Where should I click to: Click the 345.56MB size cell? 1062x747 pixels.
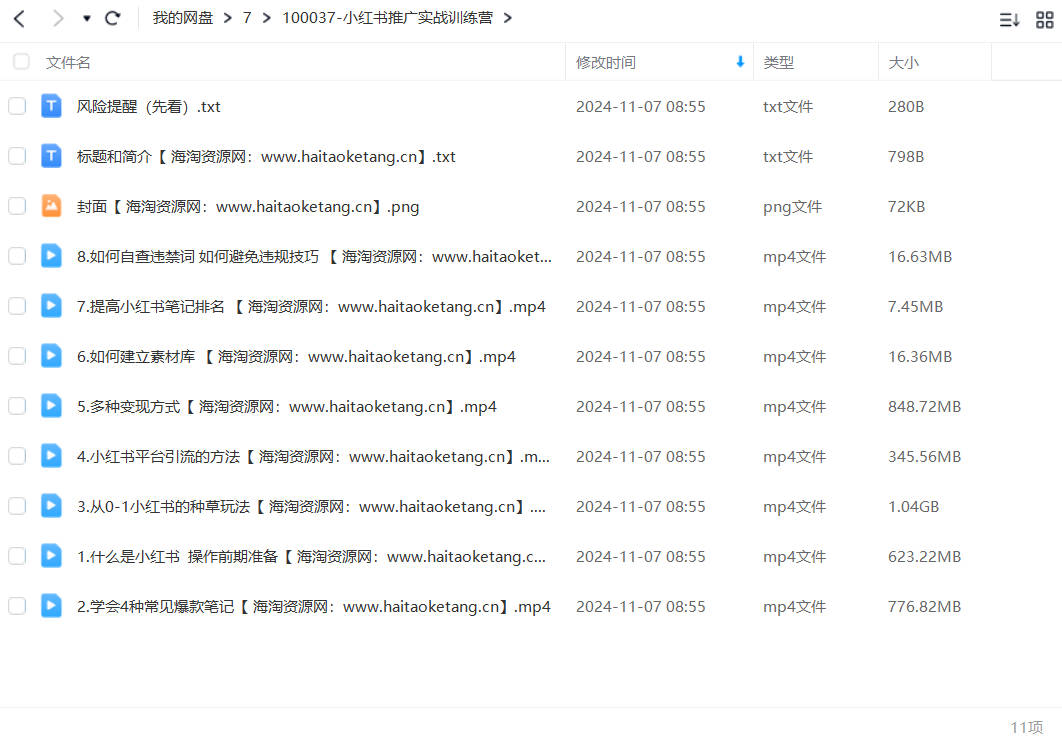(924, 456)
